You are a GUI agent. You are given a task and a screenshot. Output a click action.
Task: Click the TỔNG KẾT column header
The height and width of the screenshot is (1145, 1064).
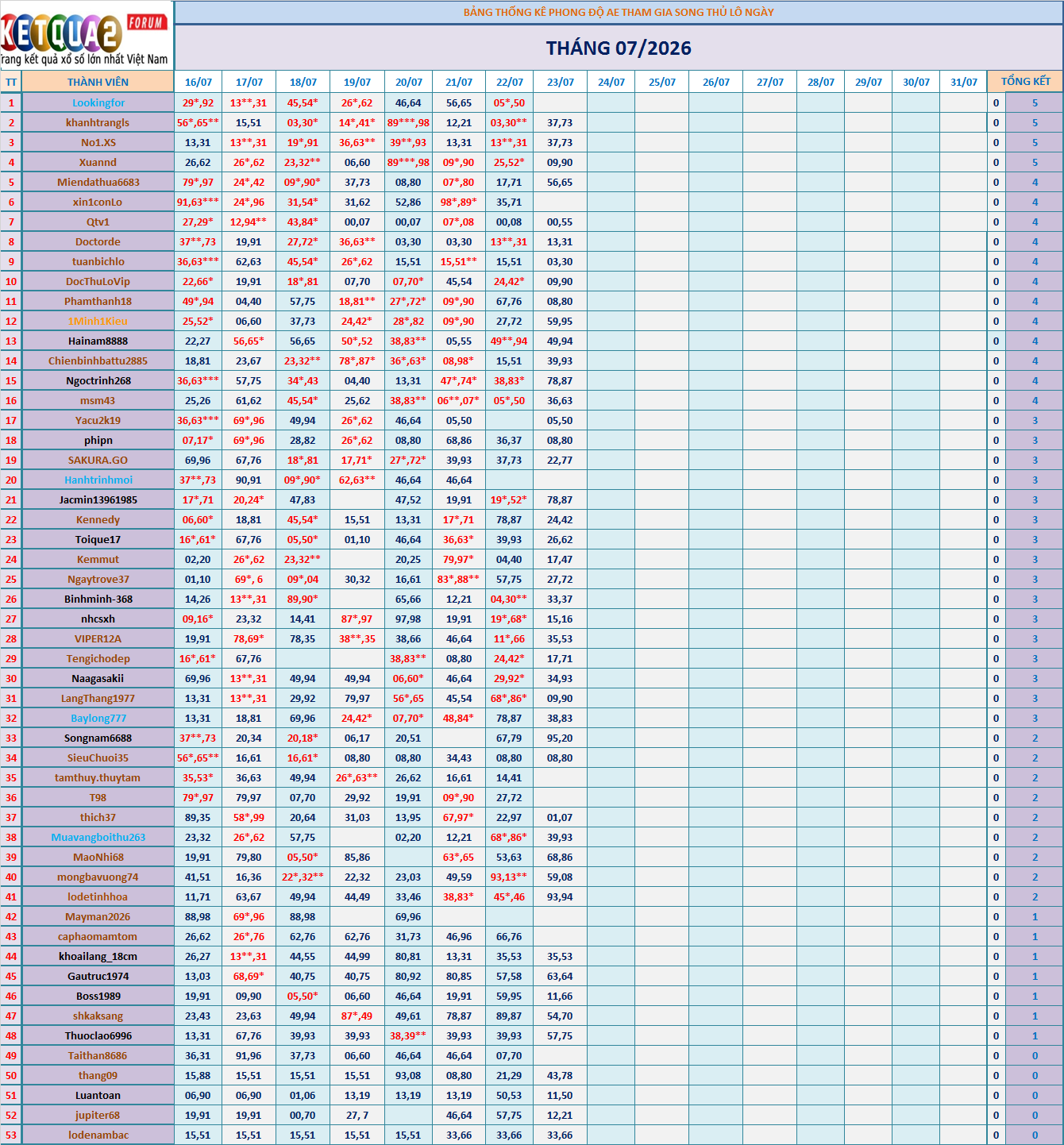tap(1026, 82)
